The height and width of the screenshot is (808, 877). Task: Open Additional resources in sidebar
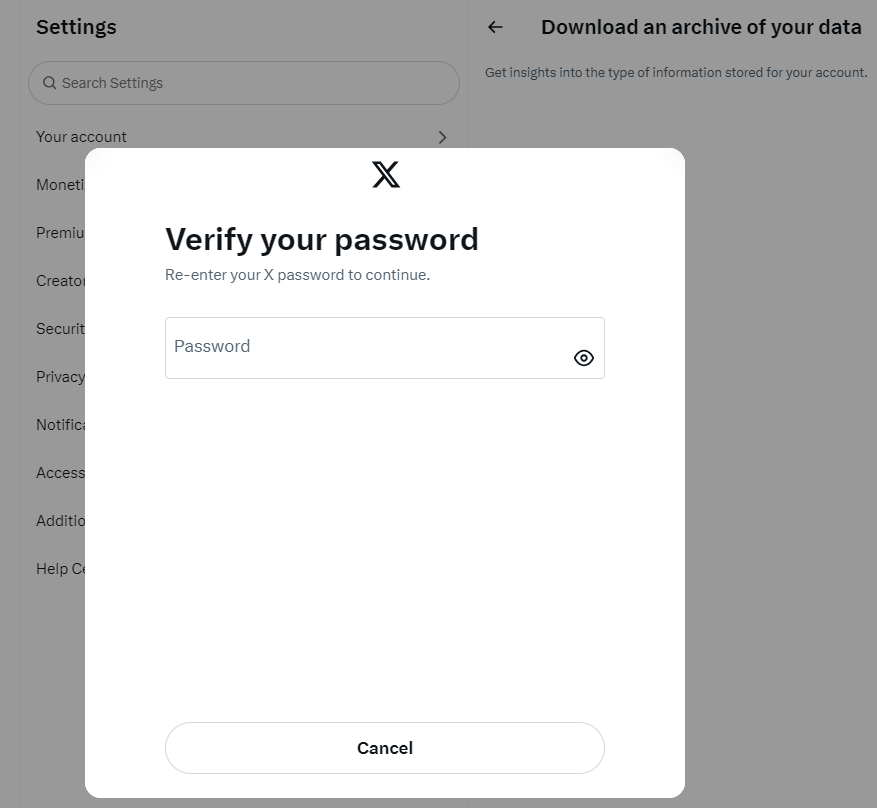[60, 521]
